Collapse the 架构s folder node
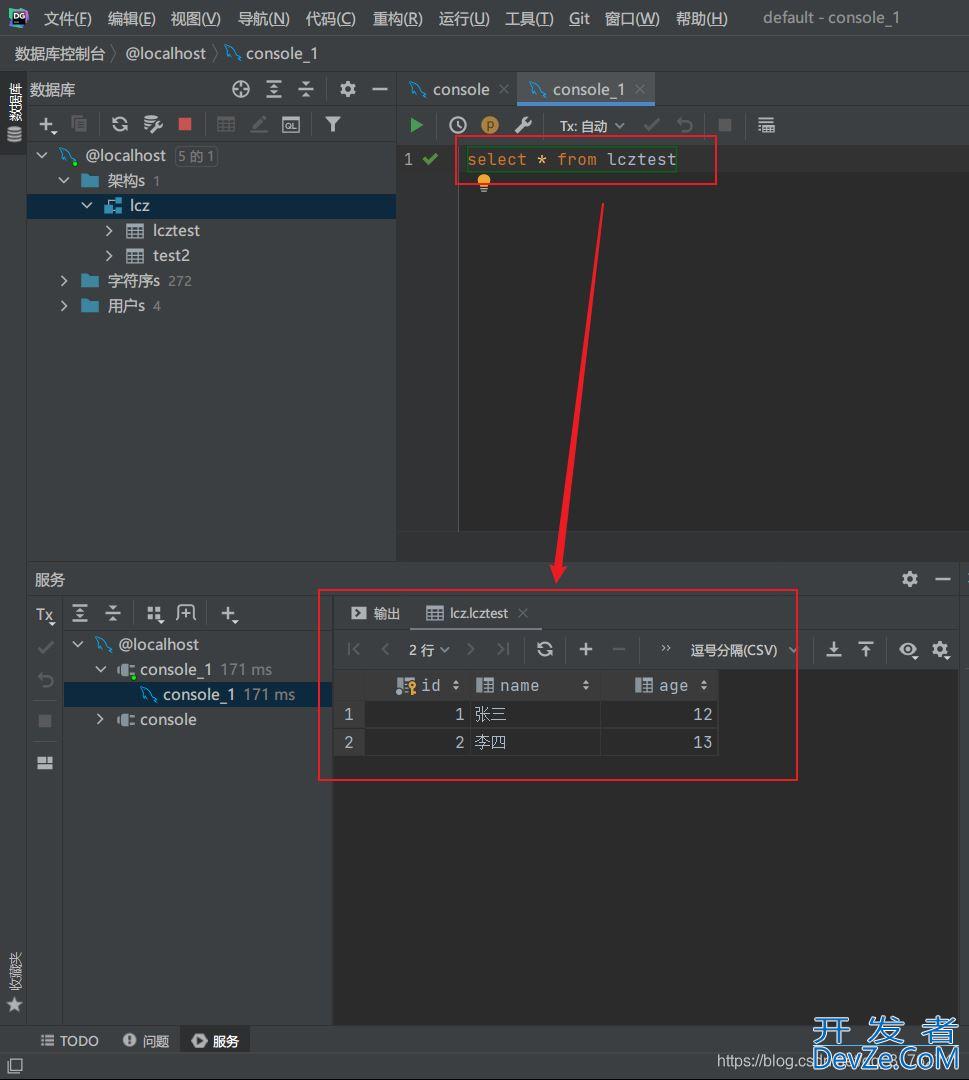Viewport: 969px width, 1080px height. pyautogui.click(x=64, y=180)
